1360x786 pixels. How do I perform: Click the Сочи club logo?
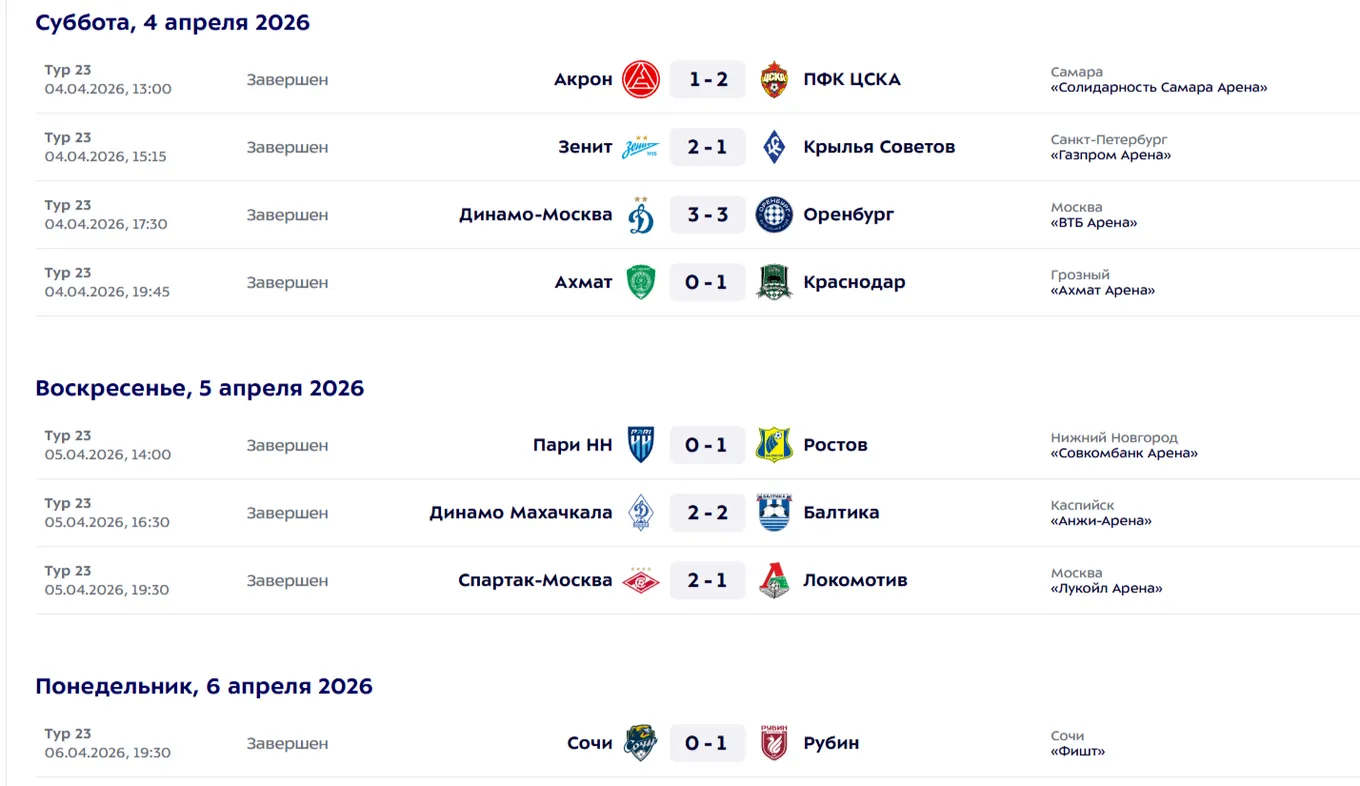(x=641, y=743)
